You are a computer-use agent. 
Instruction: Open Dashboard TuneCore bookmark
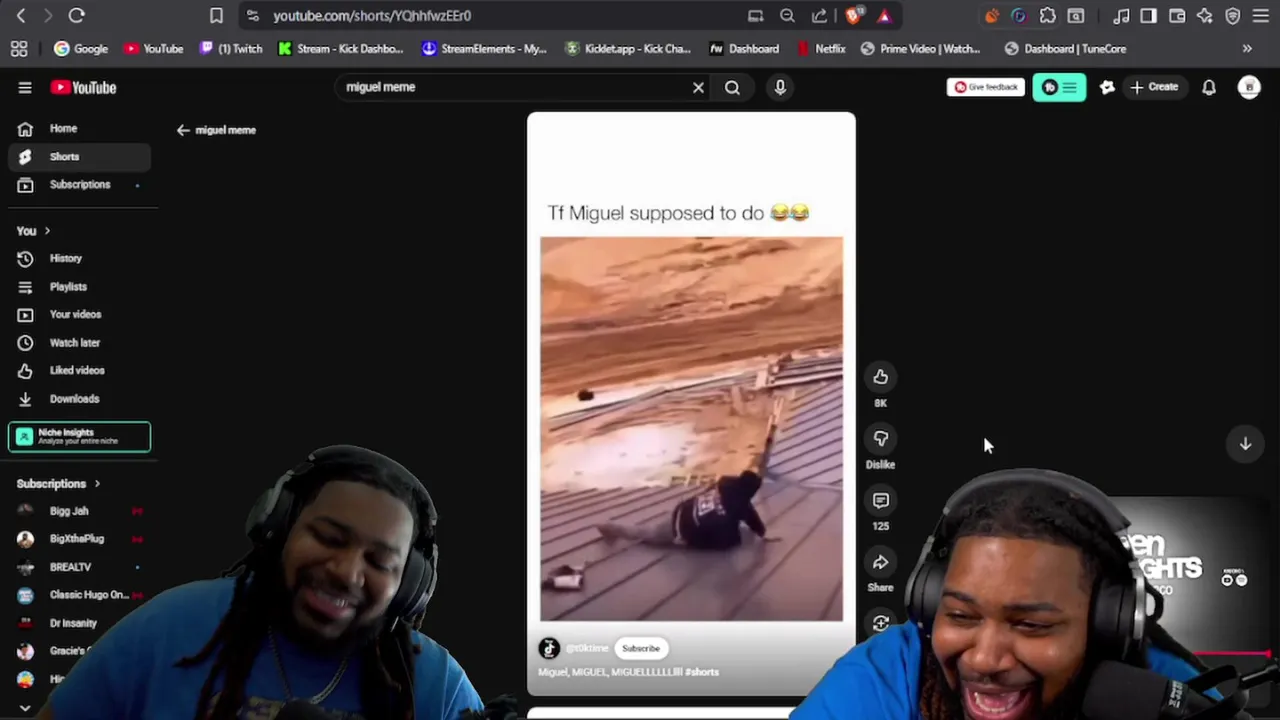tap(1065, 48)
